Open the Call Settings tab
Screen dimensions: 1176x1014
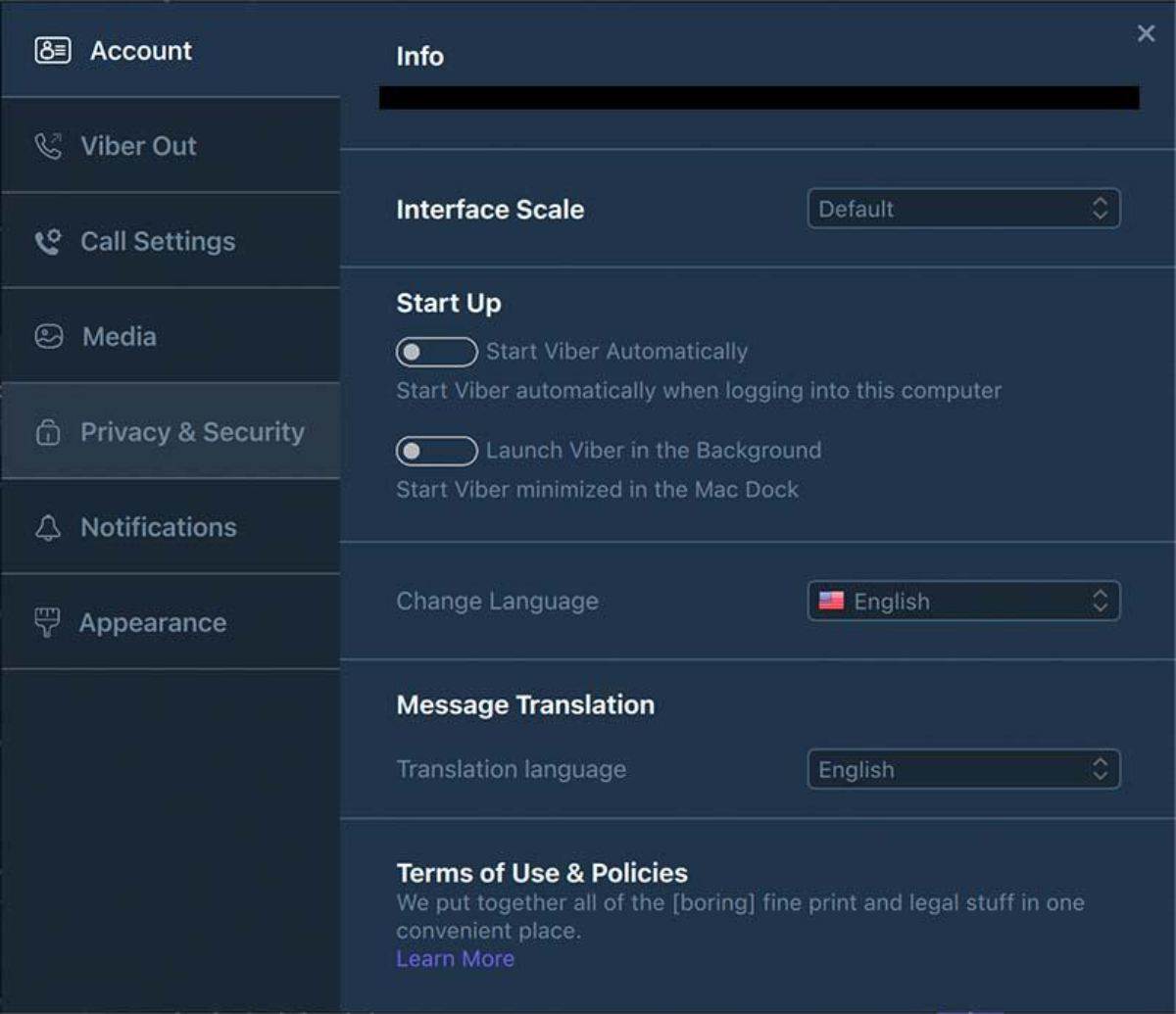coord(158,242)
